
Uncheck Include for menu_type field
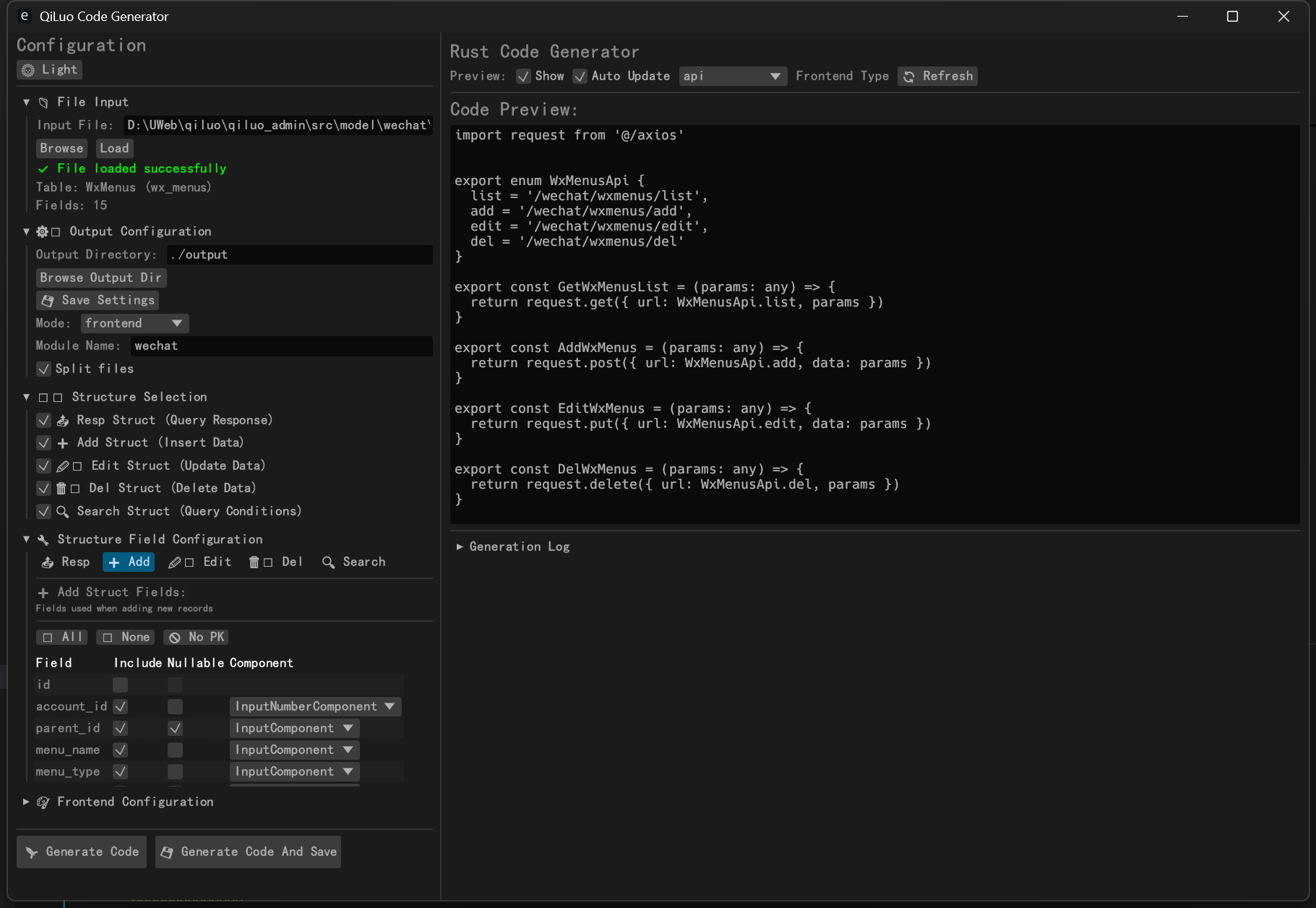click(x=121, y=772)
